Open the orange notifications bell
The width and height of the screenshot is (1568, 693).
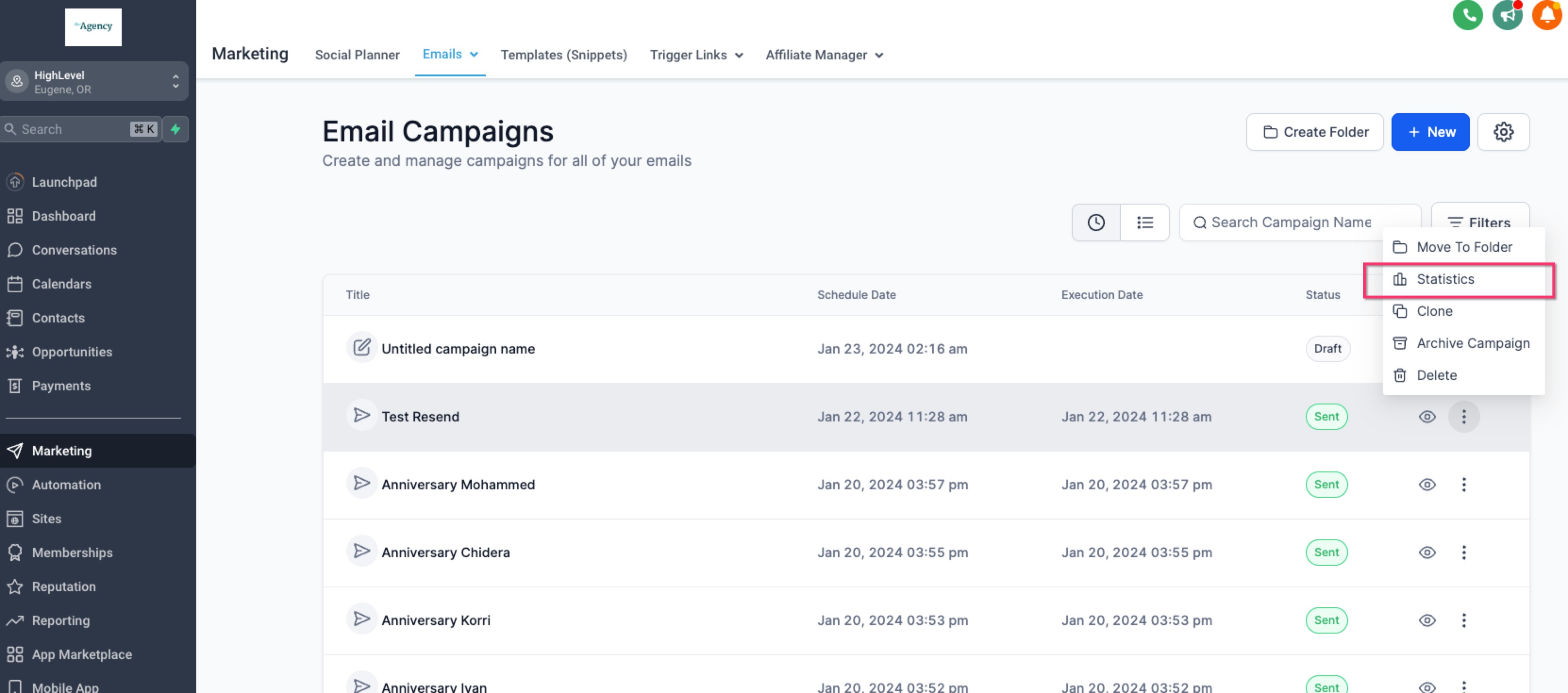pos(1546,15)
